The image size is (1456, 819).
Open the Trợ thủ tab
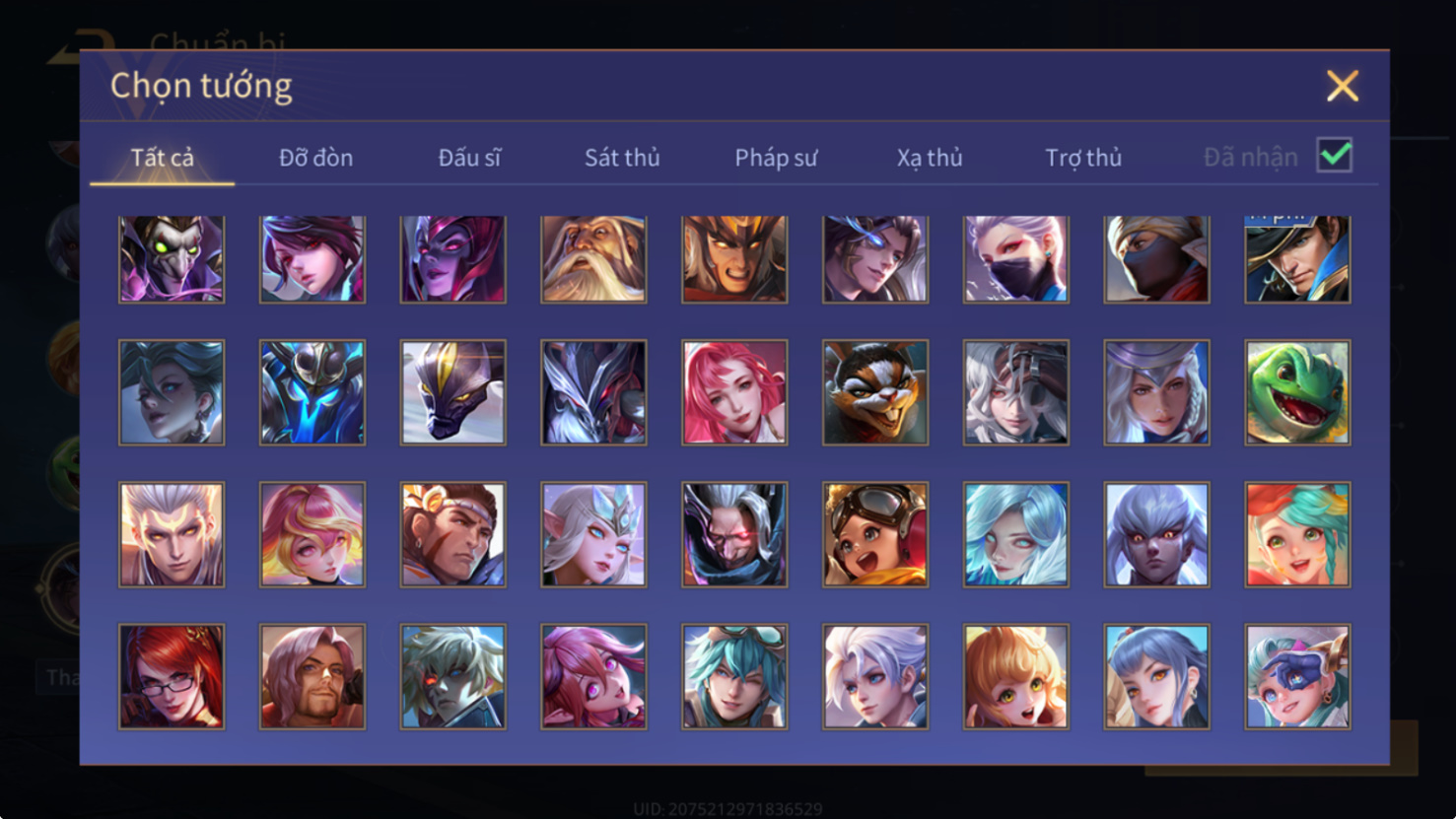click(1083, 158)
